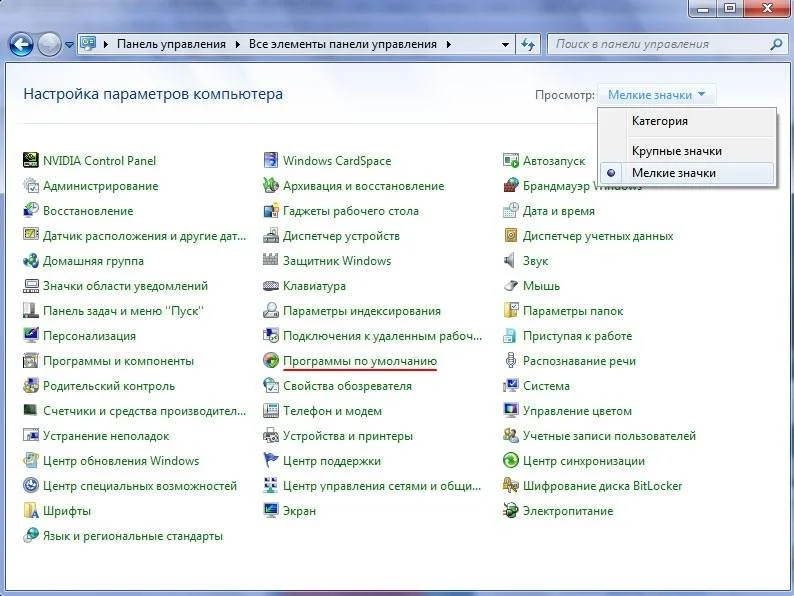Open the Программы и компоненты link
The width and height of the screenshot is (794, 596).
coord(118,361)
